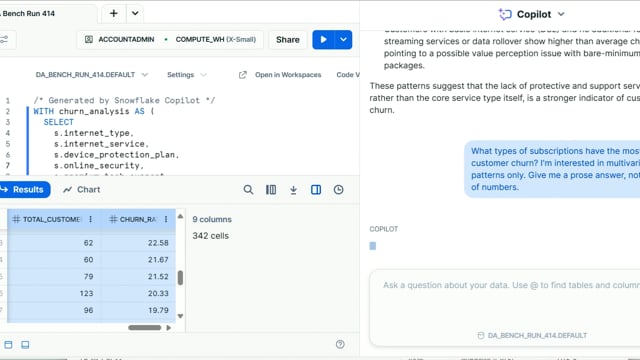The width and height of the screenshot is (640, 360).
Task: Click the '9 columns' summary text
Action: [x=212, y=219]
